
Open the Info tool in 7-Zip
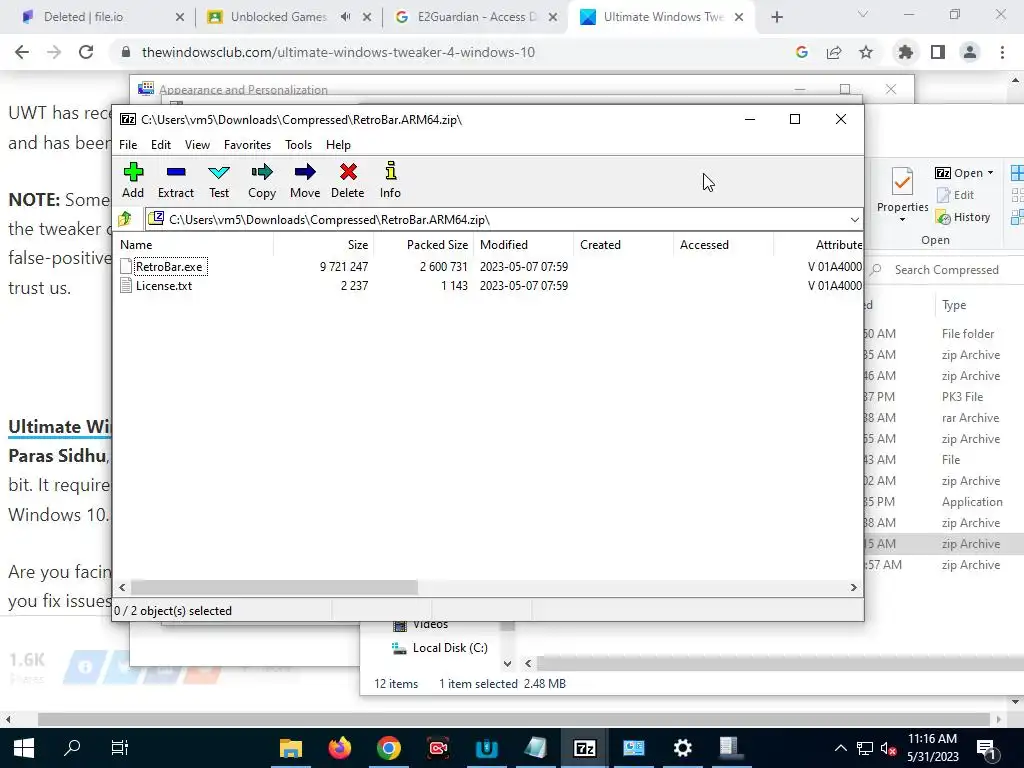coord(391,180)
